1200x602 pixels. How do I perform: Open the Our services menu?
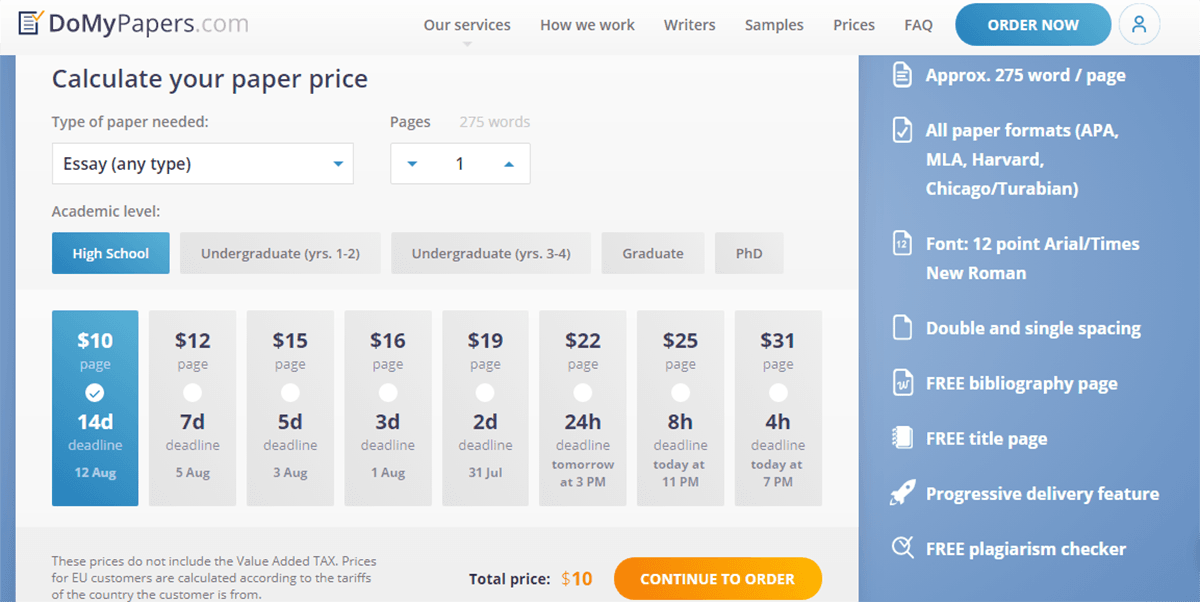point(467,25)
